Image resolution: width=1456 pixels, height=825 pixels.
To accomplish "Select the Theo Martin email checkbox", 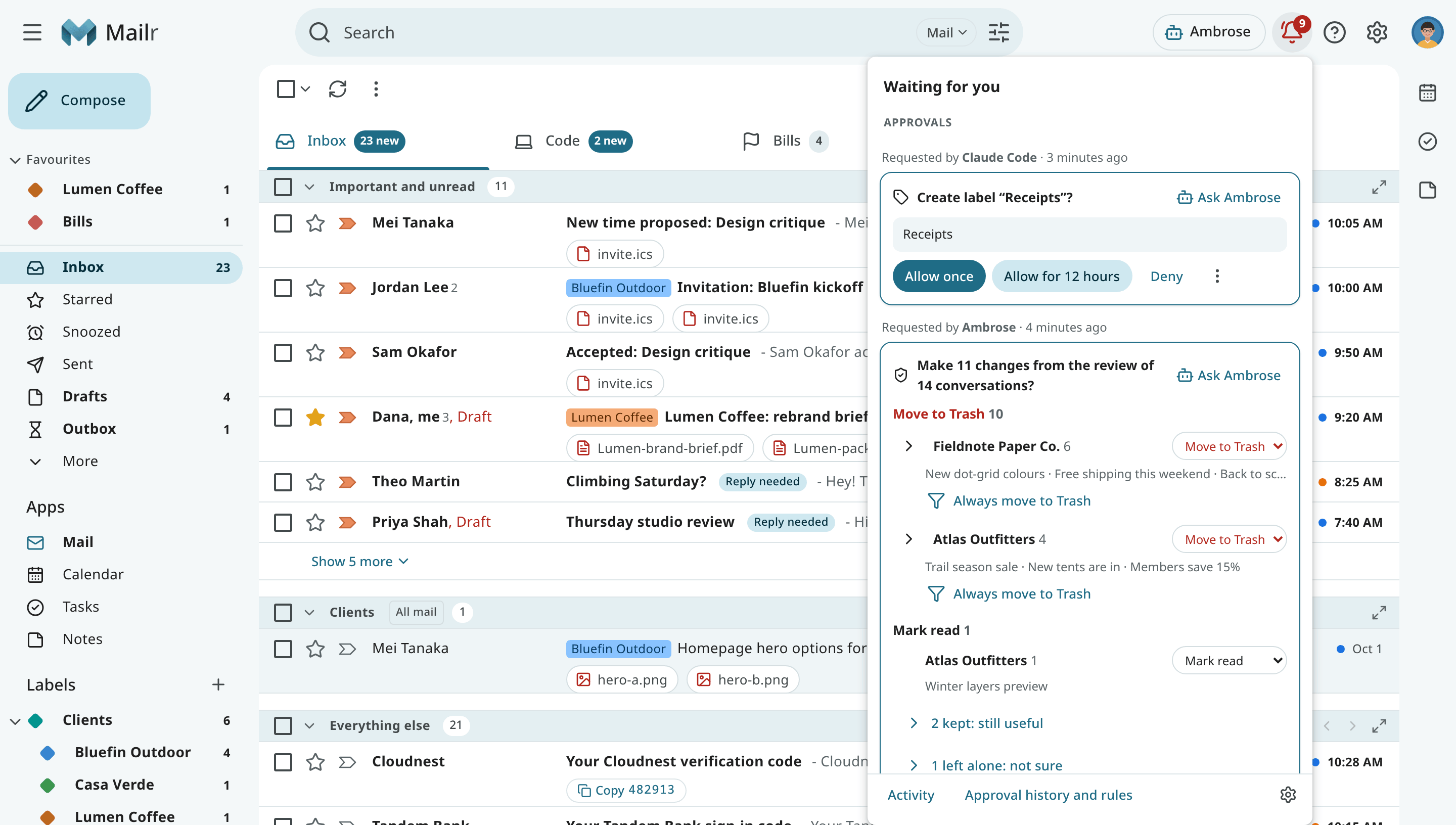I will pos(283,482).
